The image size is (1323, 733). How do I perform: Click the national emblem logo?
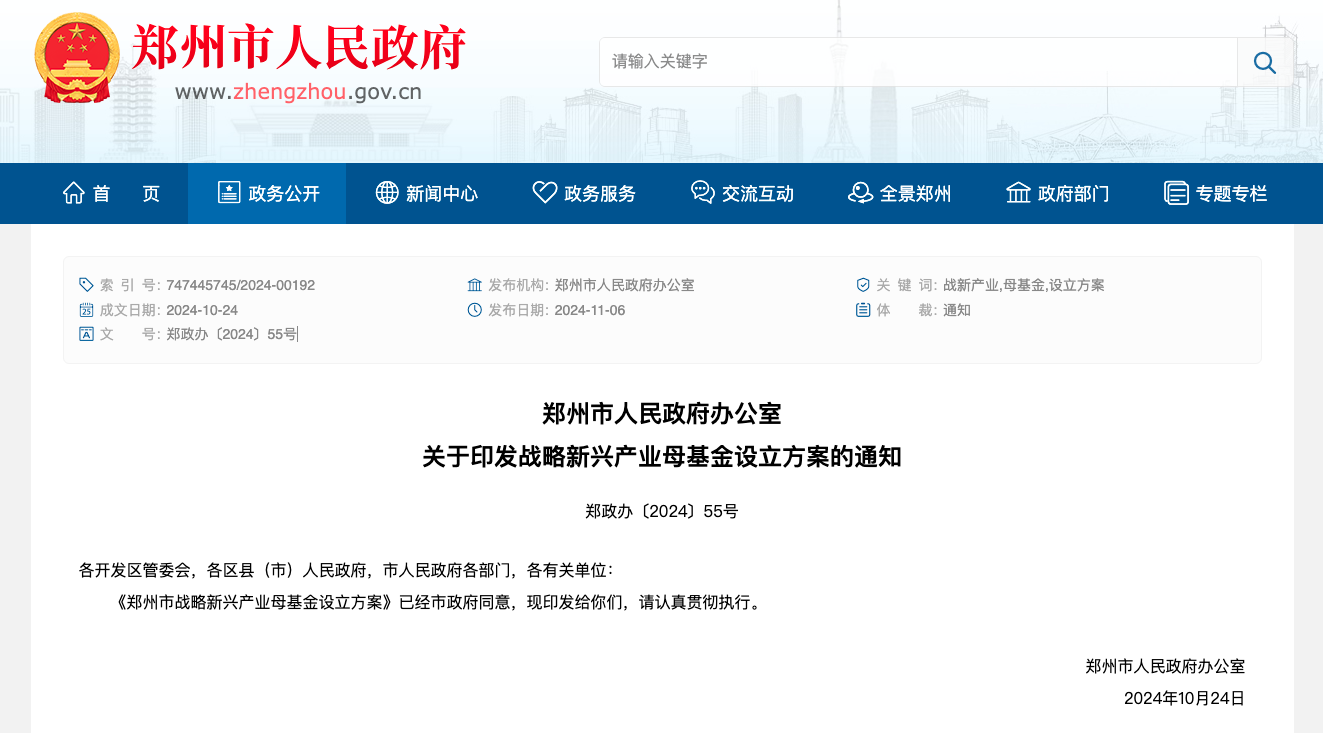pos(76,58)
